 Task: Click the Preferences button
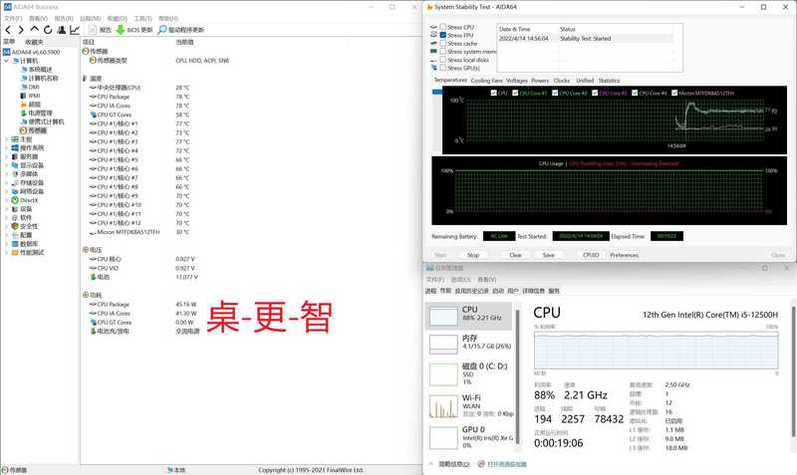(624, 255)
